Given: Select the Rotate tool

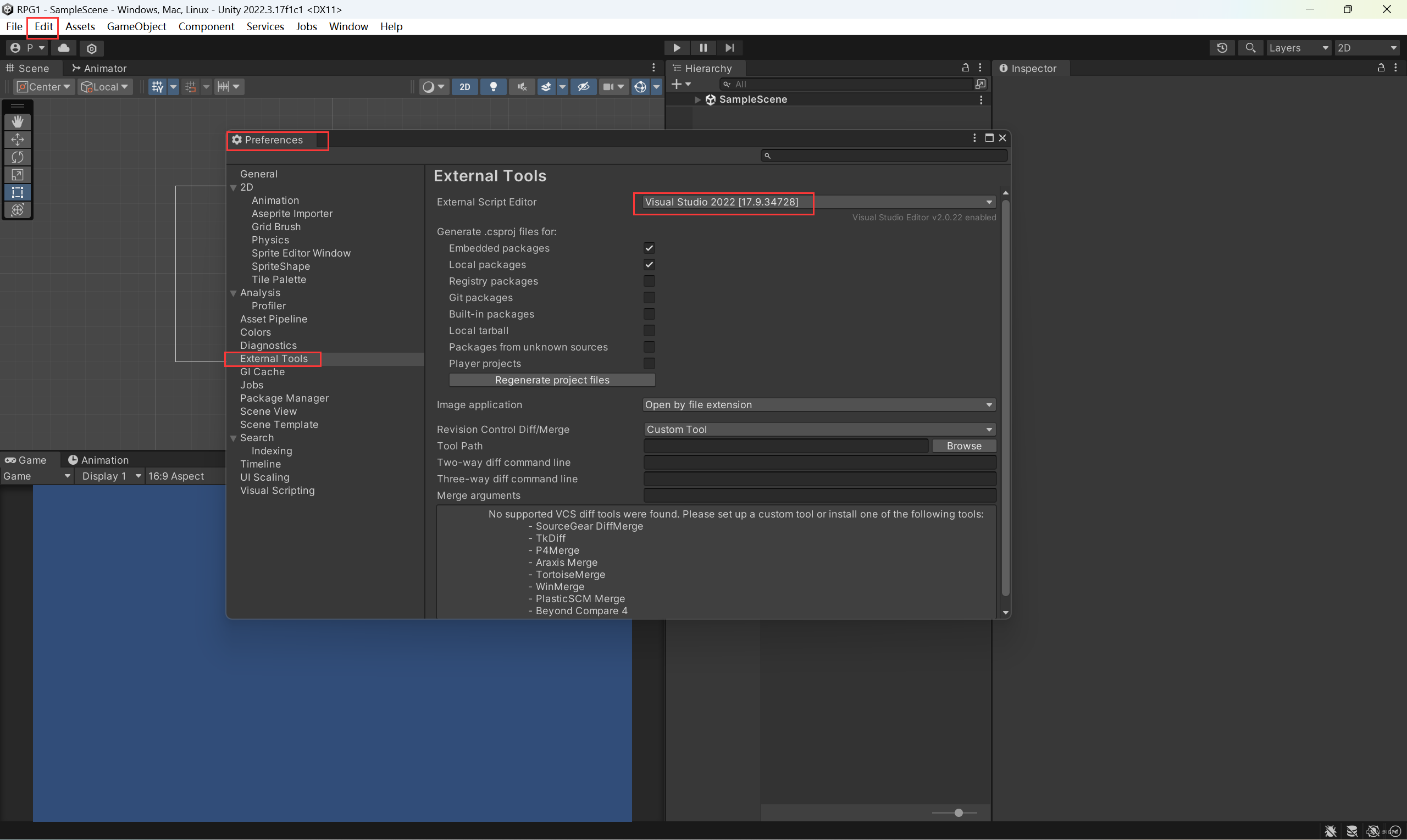Looking at the screenshot, I should click(x=18, y=157).
